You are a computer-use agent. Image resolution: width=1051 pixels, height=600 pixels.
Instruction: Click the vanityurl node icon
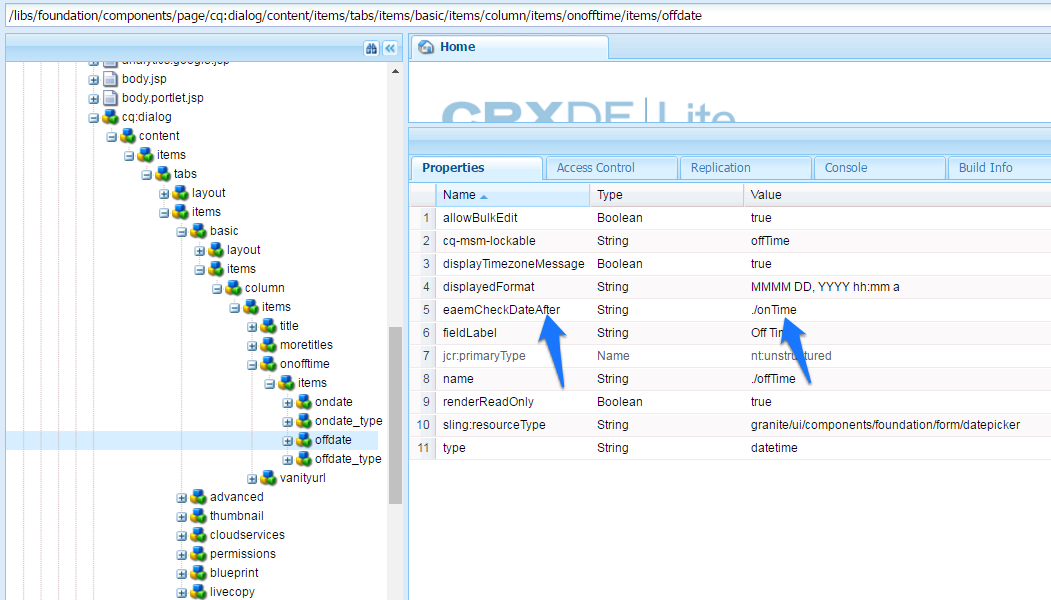coord(269,478)
